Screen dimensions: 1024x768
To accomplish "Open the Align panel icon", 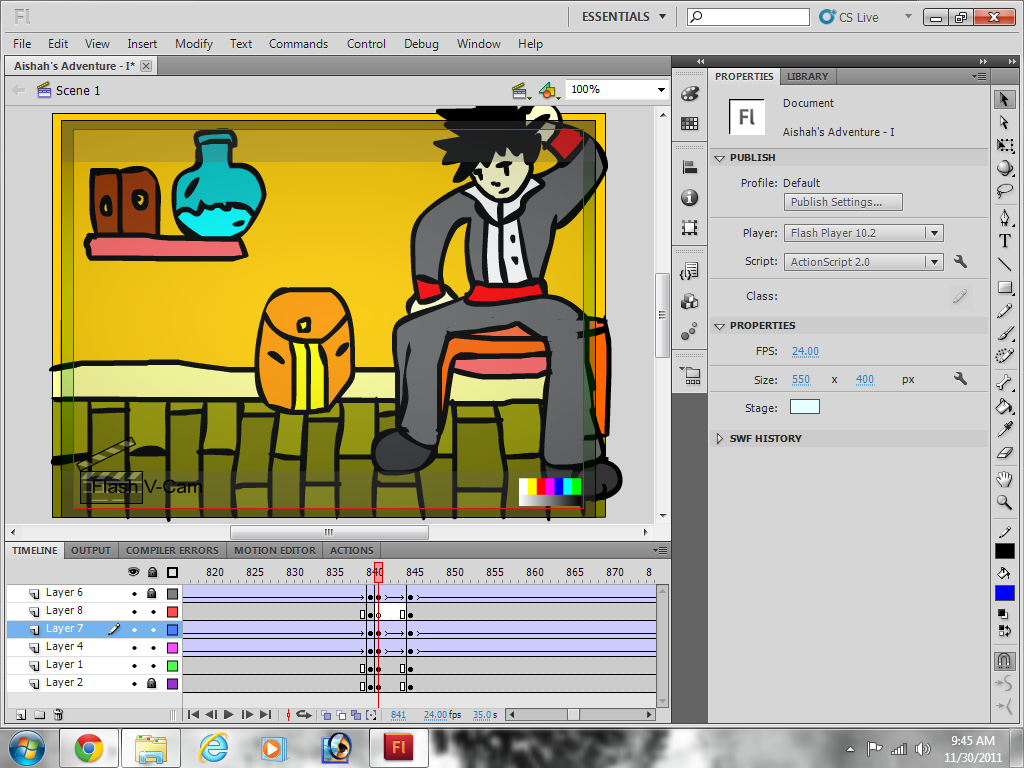I will [x=690, y=168].
